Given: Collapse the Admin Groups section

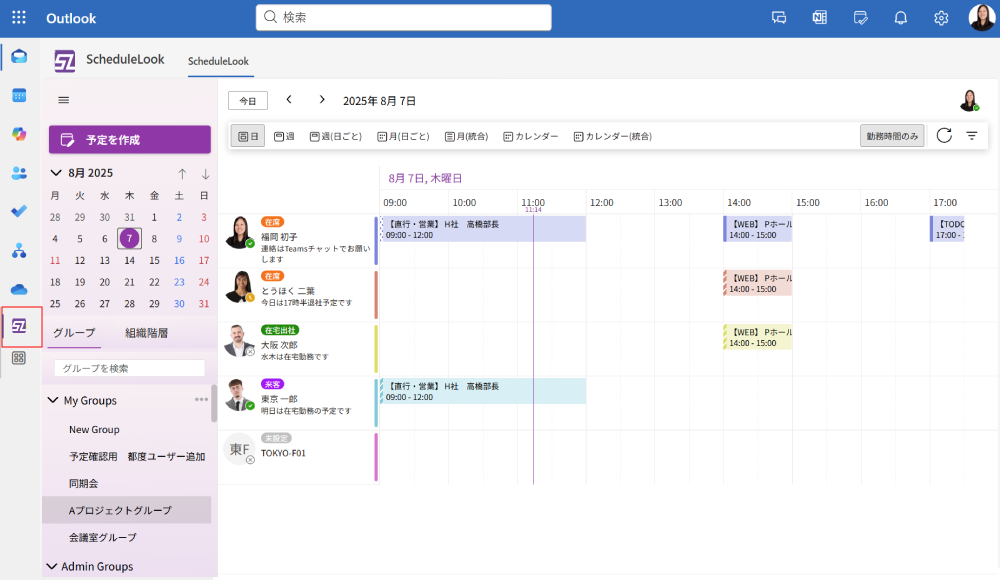Looking at the screenshot, I should [52, 566].
